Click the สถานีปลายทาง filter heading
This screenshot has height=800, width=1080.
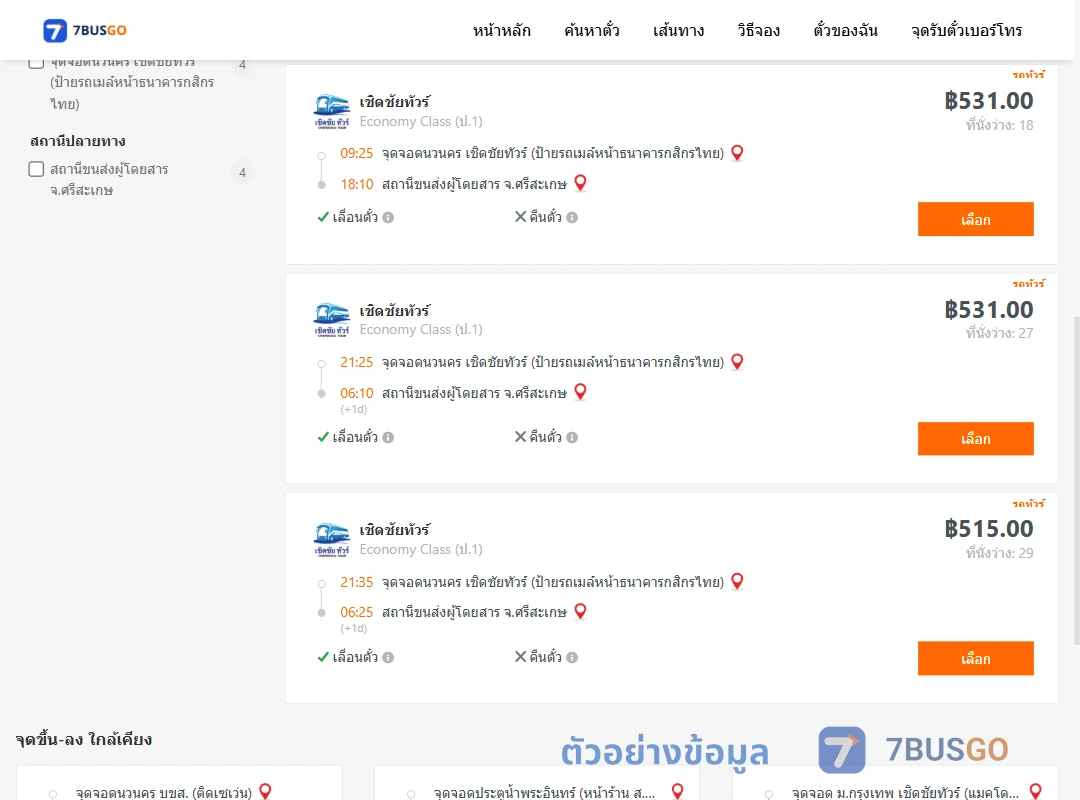[x=78, y=141]
